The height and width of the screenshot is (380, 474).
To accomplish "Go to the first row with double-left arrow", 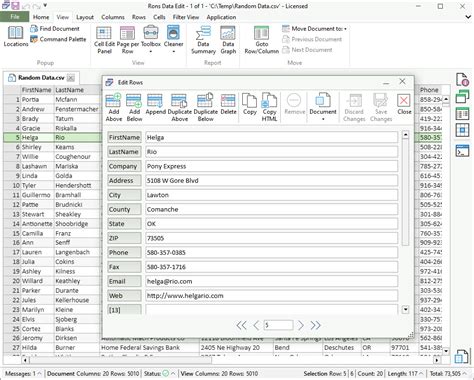I will click(x=241, y=325).
